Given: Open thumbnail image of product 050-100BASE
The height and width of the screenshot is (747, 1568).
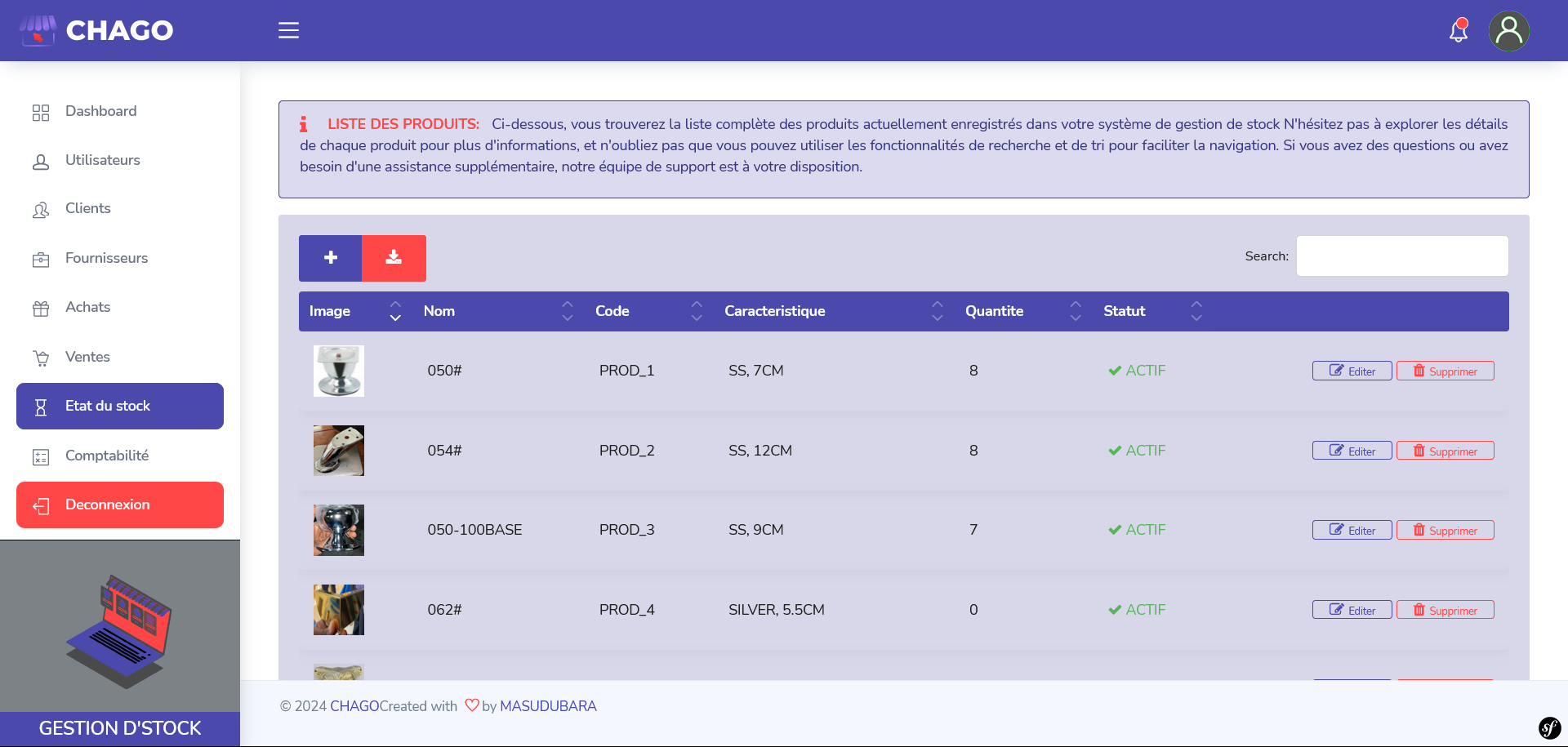Looking at the screenshot, I should point(339,530).
